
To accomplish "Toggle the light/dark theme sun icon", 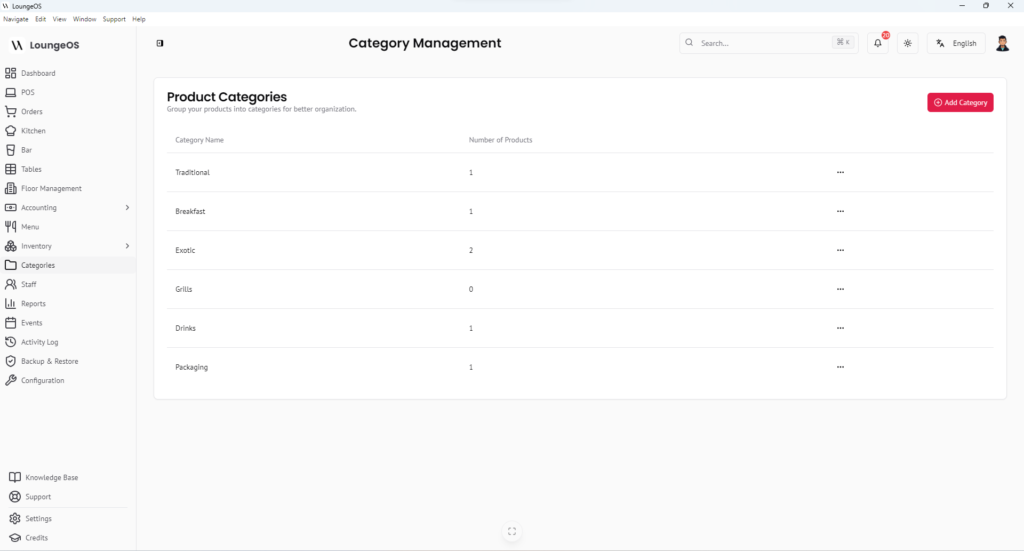I will 907,44.
